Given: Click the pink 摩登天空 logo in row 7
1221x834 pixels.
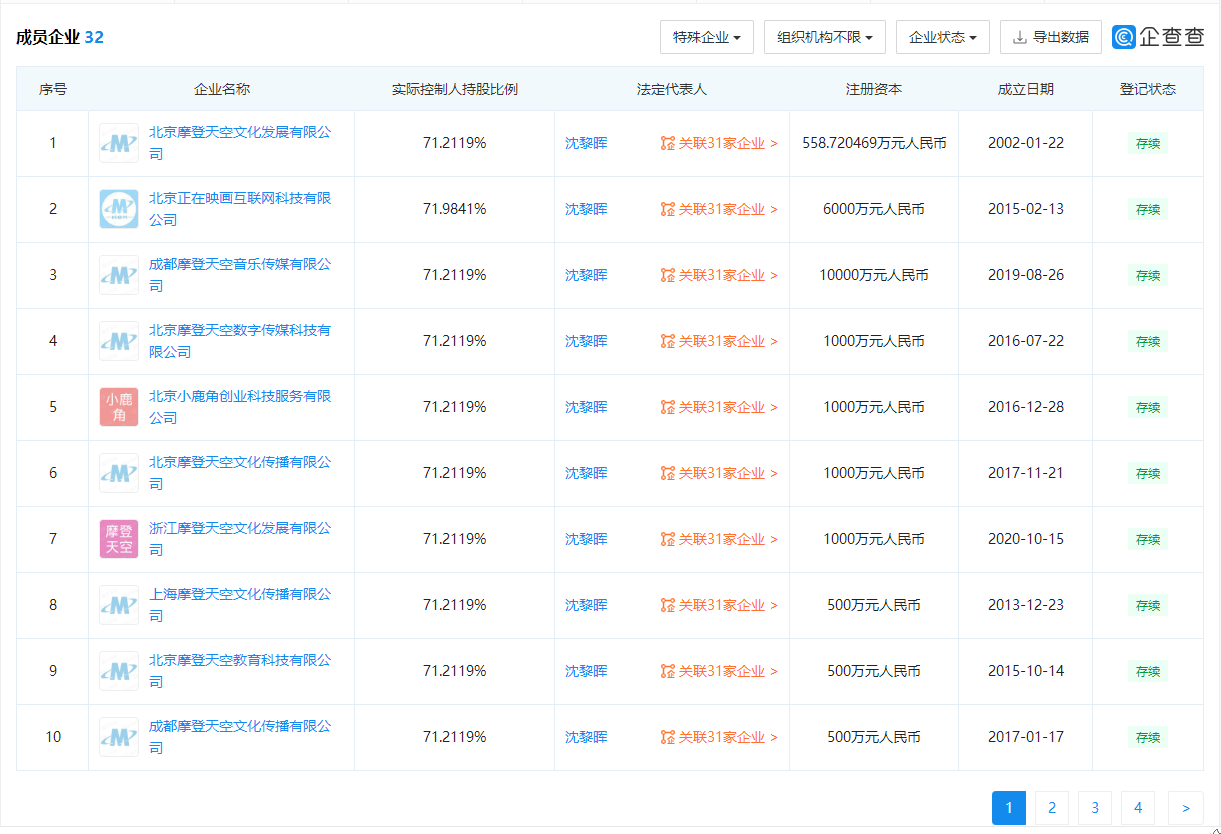Looking at the screenshot, I should pyautogui.click(x=119, y=539).
